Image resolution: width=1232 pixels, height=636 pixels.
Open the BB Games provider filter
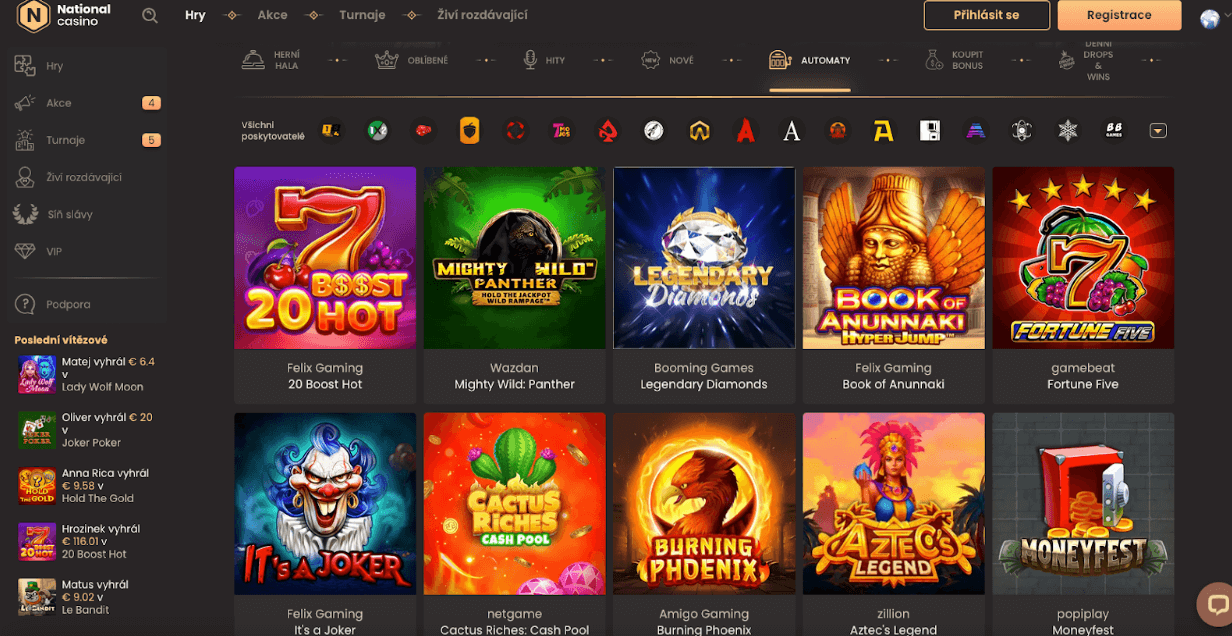point(1114,130)
